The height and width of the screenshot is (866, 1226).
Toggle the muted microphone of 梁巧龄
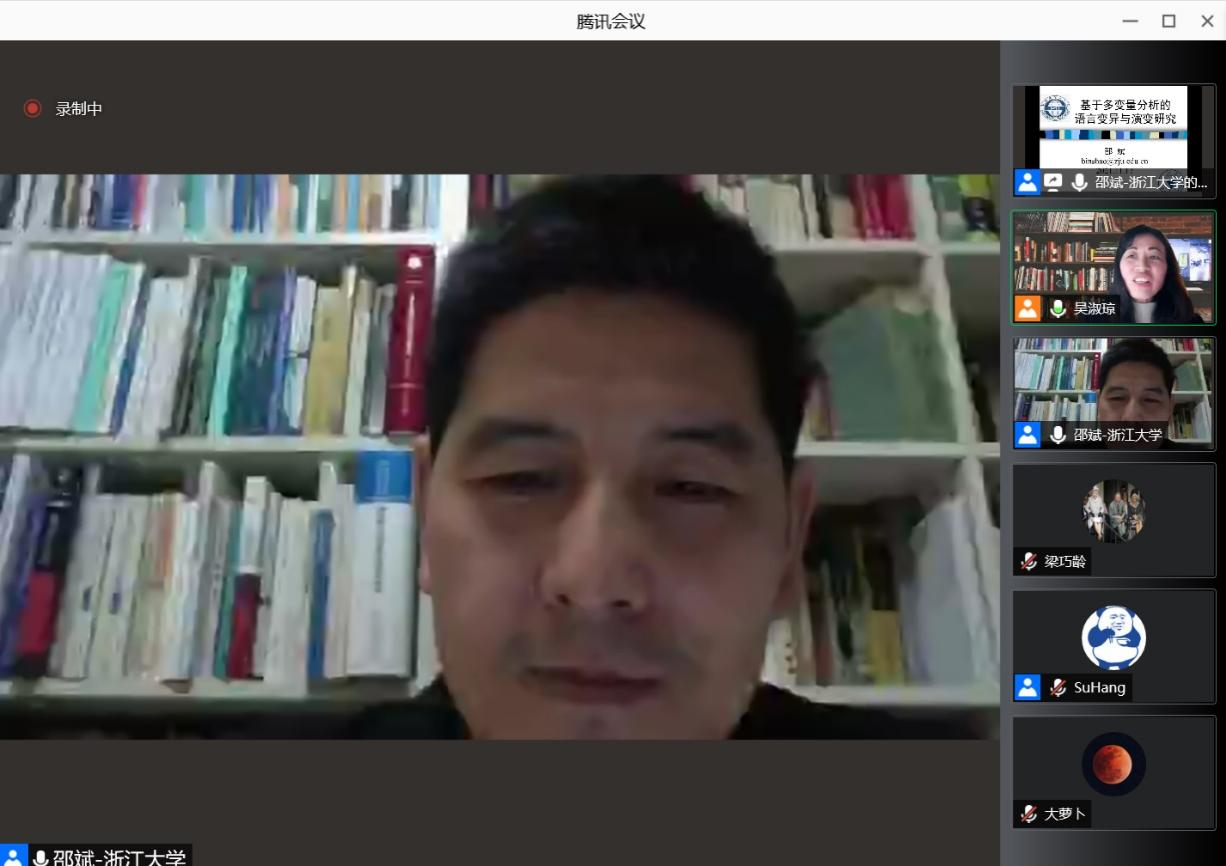point(1029,561)
